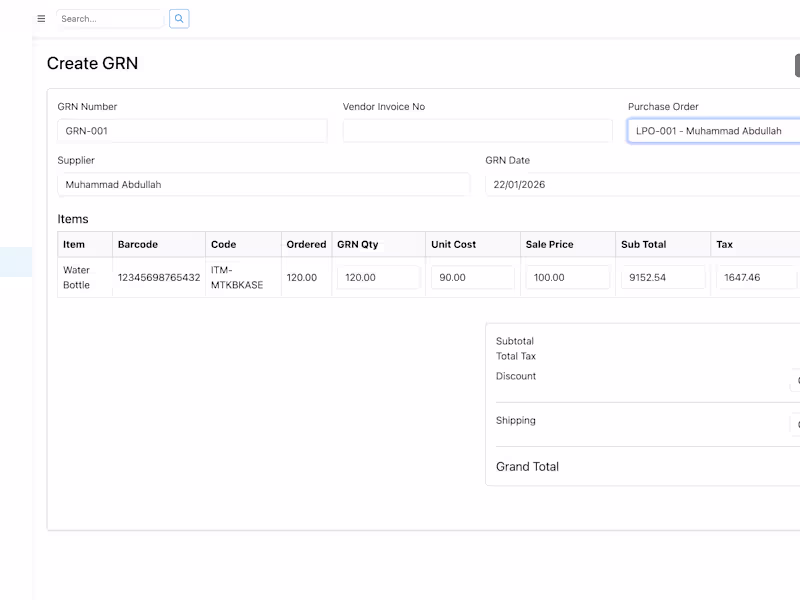This screenshot has width=800, height=600.
Task: Click the Vendor Invoice No field
Action: (477, 131)
